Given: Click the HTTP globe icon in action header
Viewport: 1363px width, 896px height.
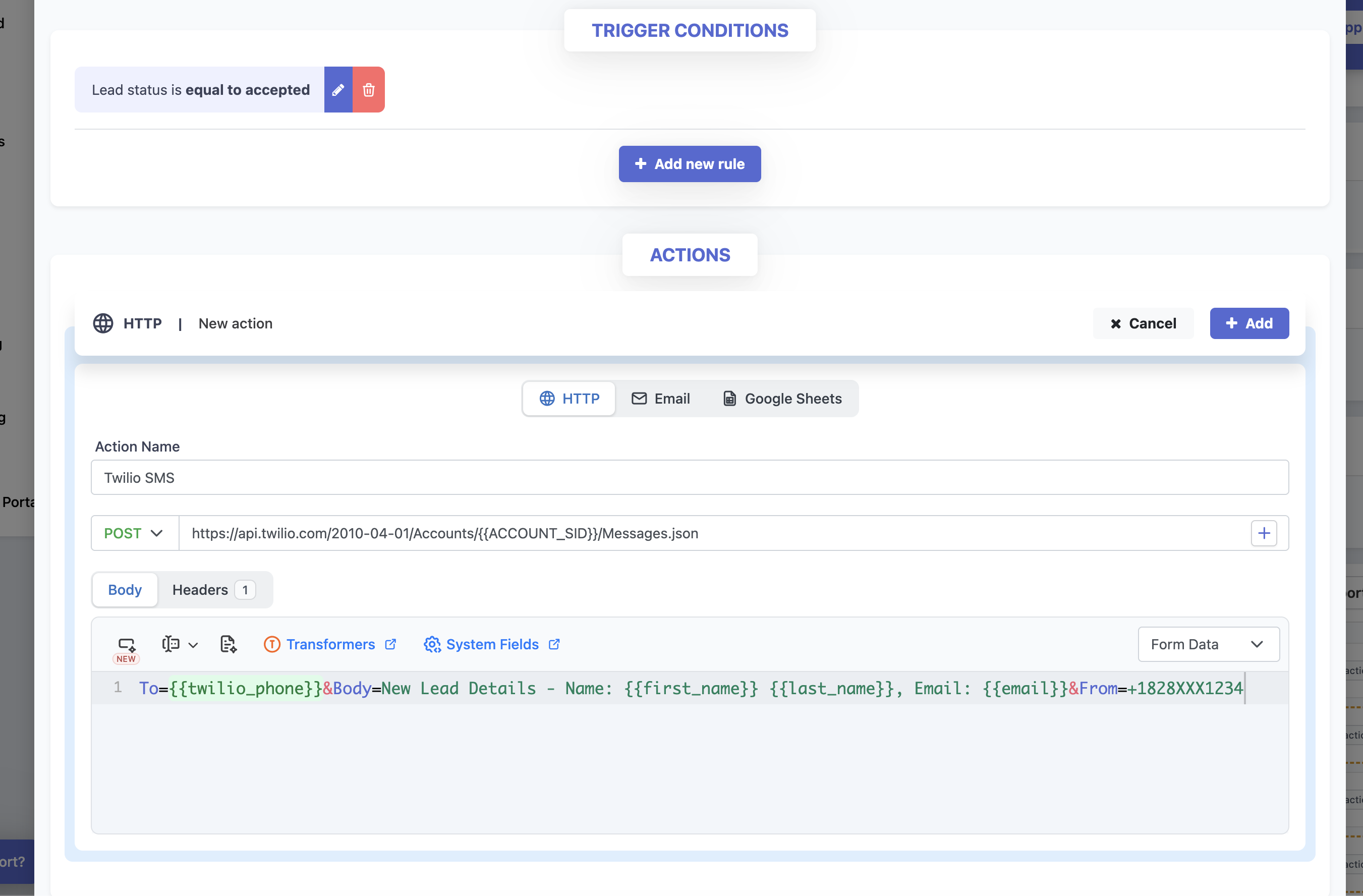Looking at the screenshot, I should [x=103, y=323].
